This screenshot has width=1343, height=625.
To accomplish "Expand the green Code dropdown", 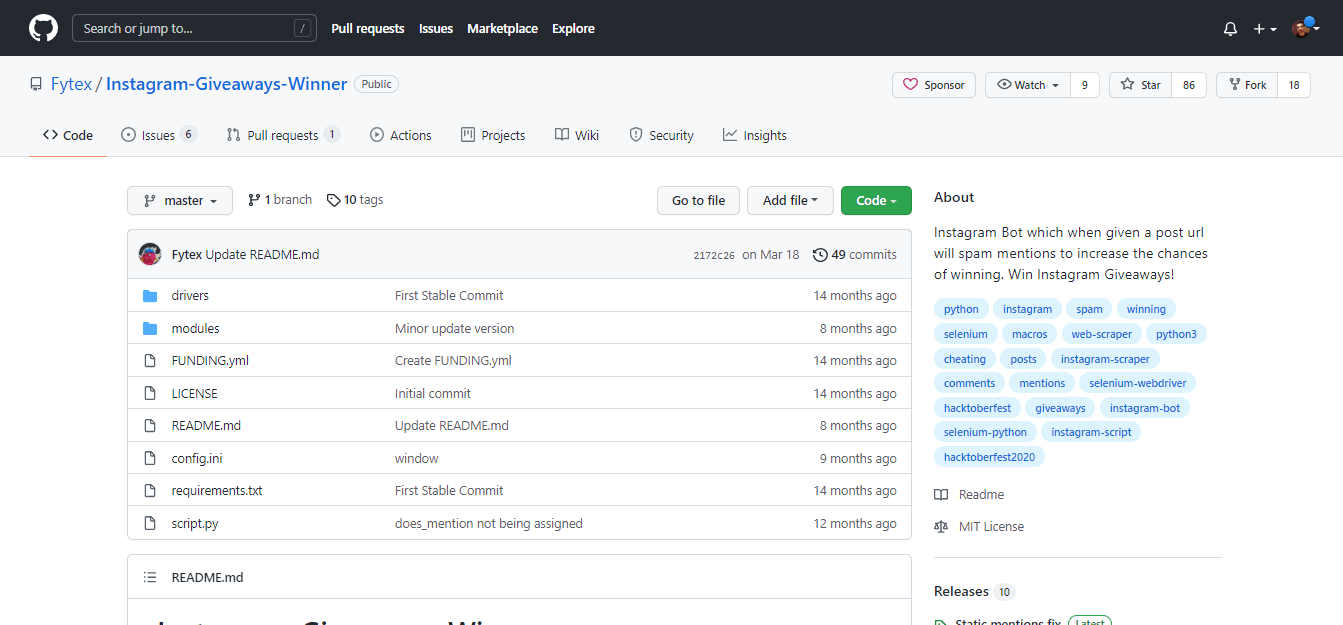I will [876, 200].
